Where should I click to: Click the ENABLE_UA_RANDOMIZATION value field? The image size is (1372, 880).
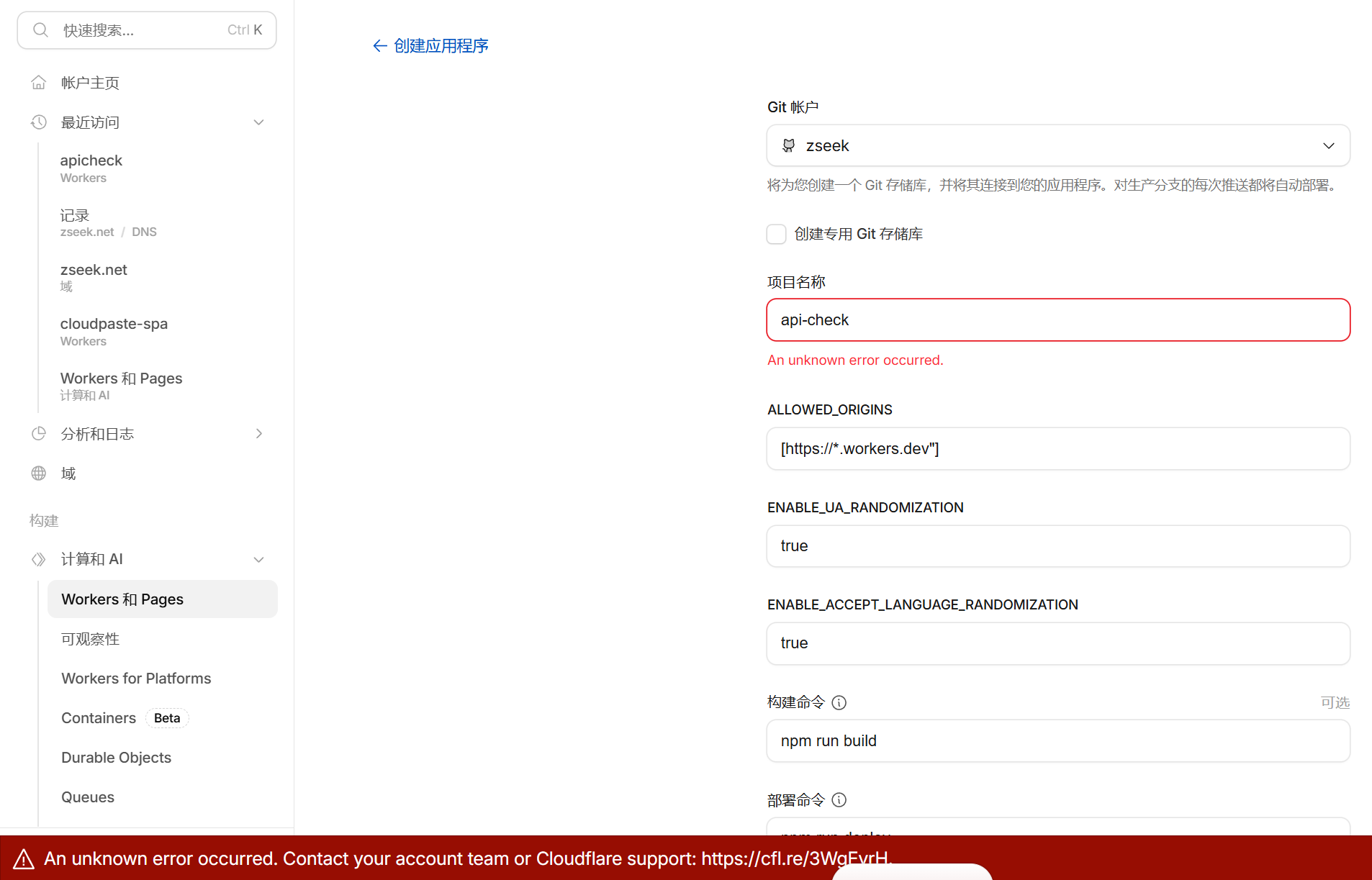1058,546
